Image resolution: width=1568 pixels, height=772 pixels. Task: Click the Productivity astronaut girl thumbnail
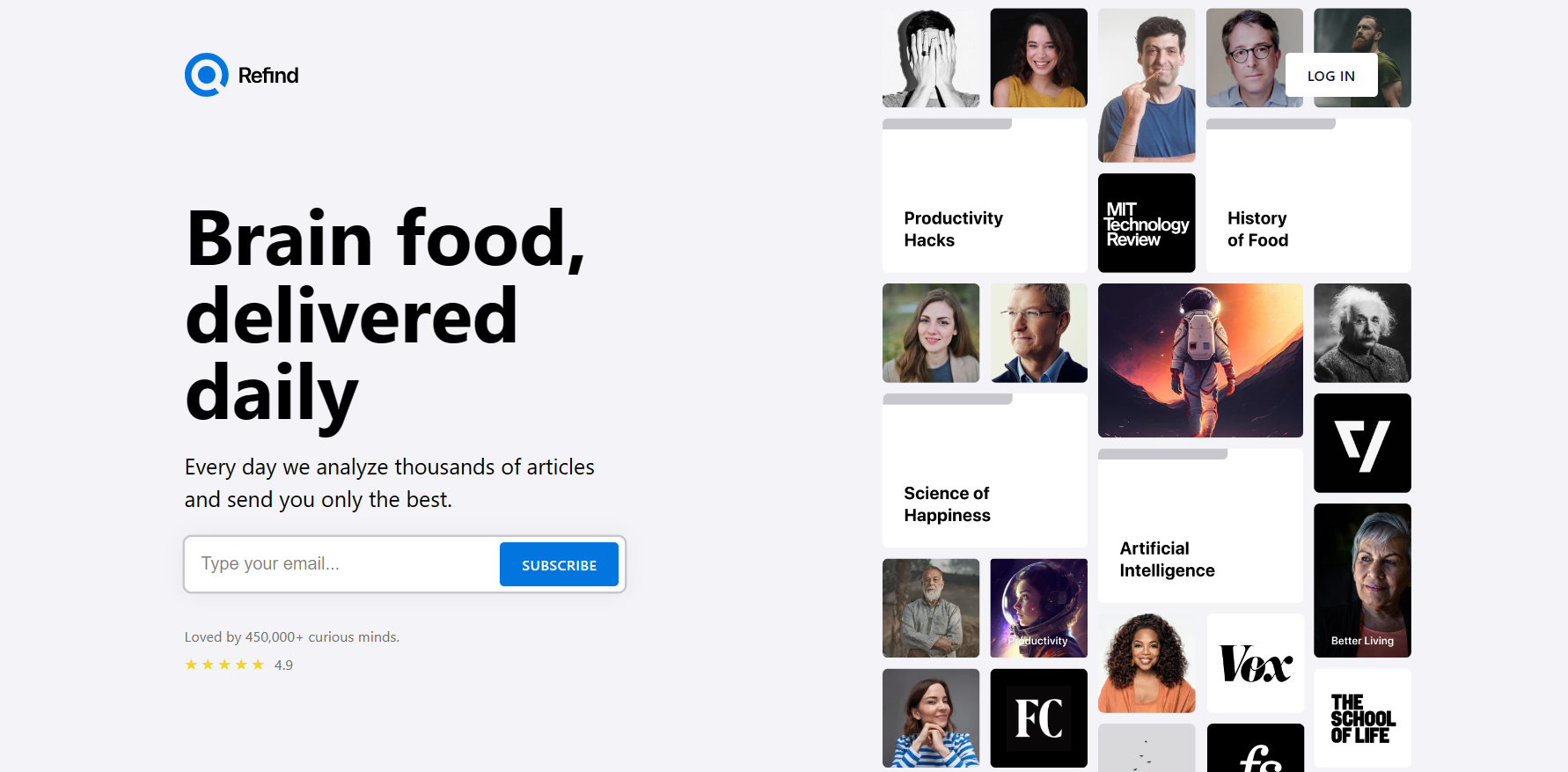click(x=1038, y=607)
